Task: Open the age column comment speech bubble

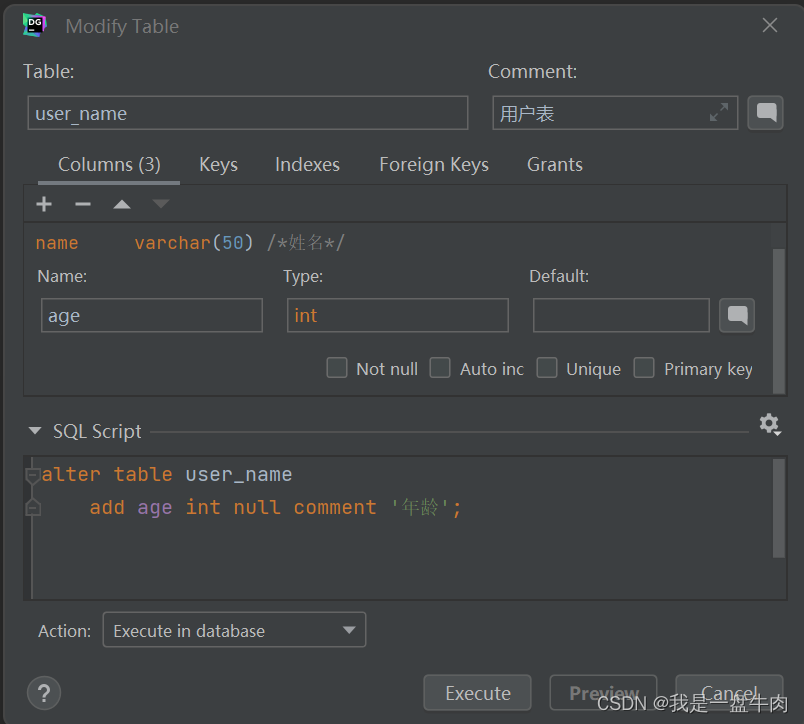Action: 737,315
